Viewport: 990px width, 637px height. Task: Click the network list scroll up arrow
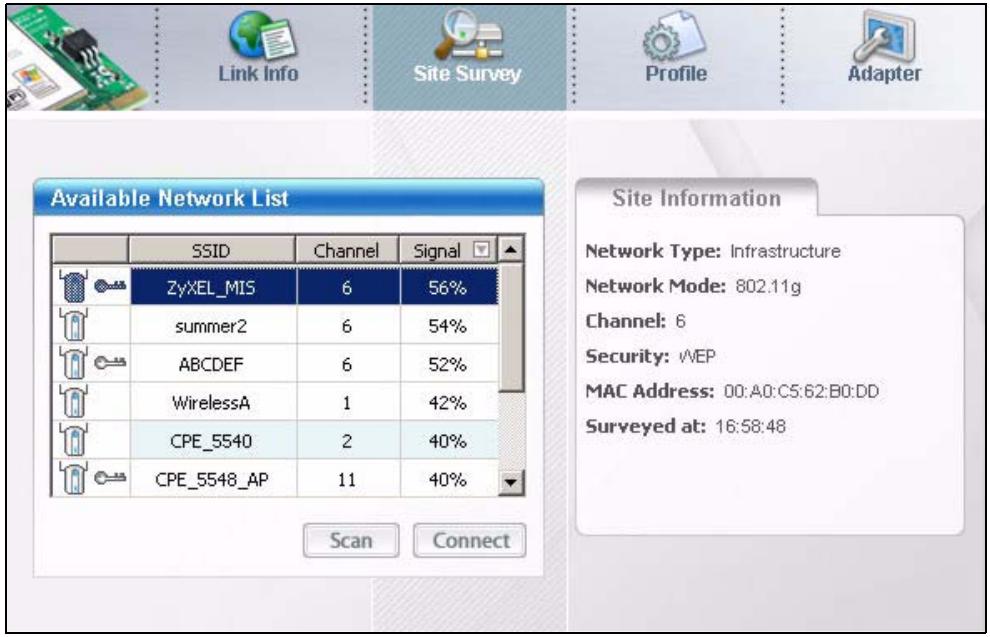tap(511, 250)
